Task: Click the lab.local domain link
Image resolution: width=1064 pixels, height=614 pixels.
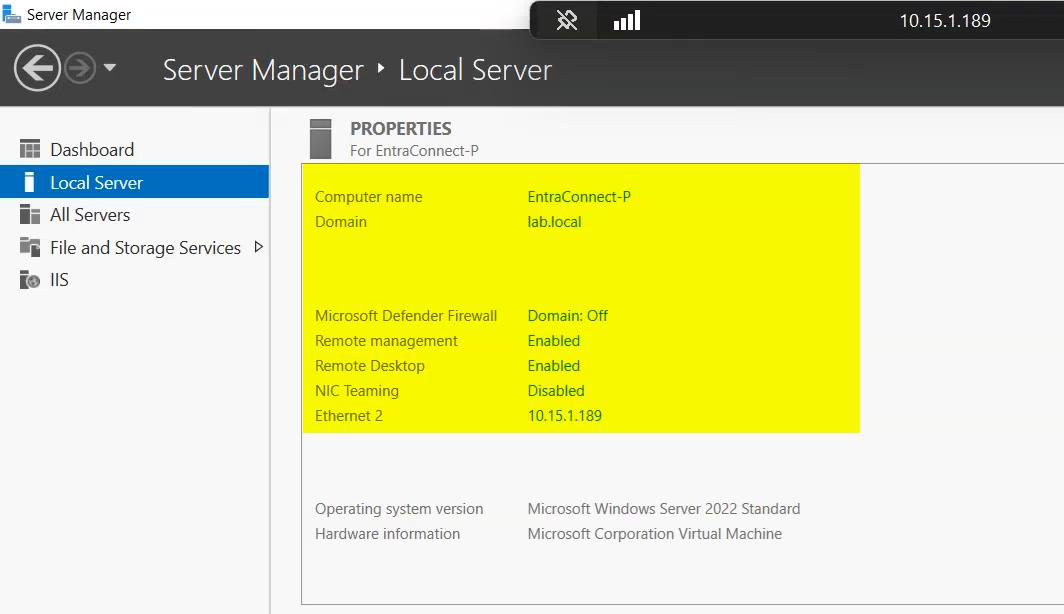Action: coord(554,222)
